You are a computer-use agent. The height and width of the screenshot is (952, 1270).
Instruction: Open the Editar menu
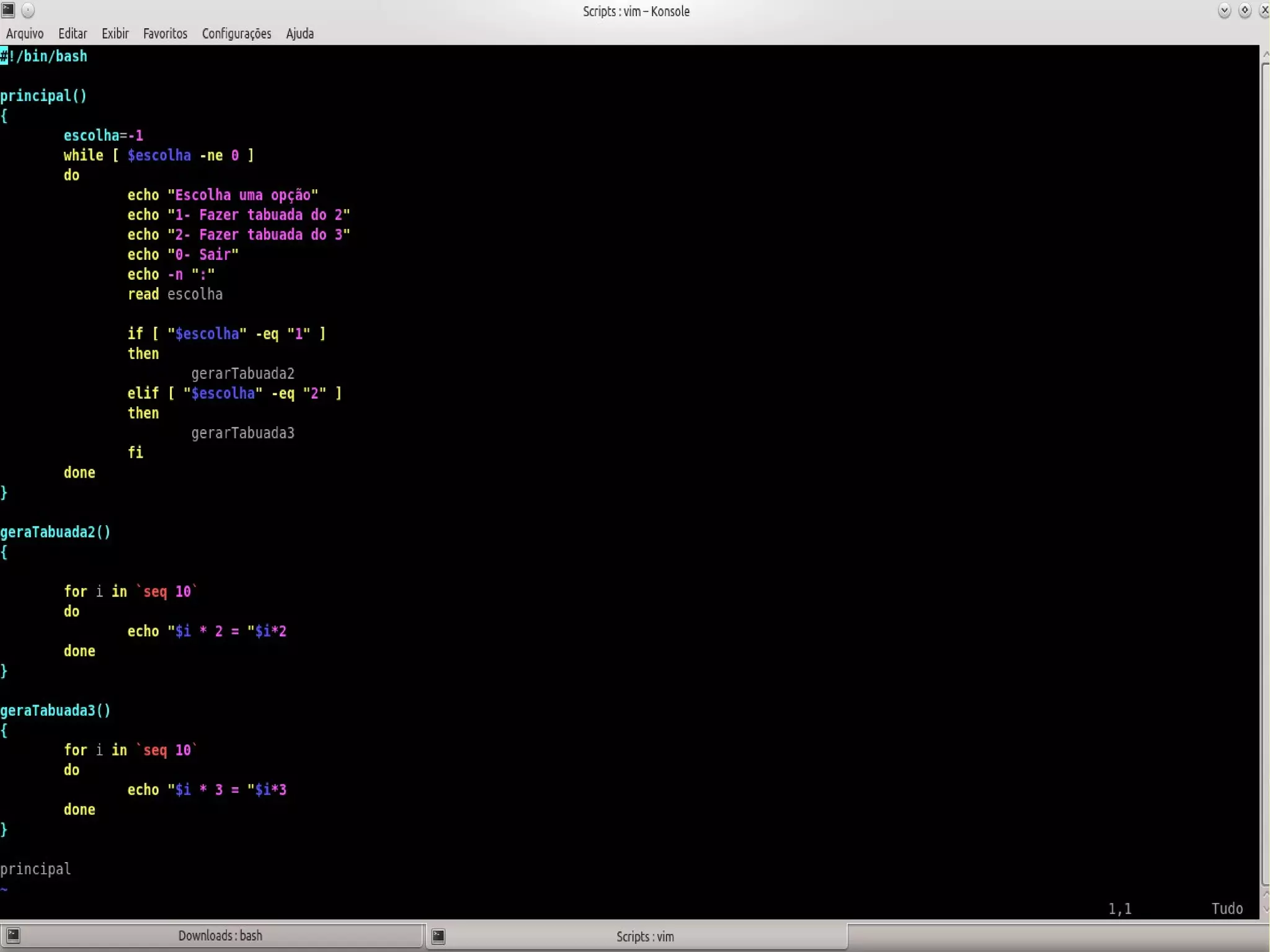tap(73, 33)
